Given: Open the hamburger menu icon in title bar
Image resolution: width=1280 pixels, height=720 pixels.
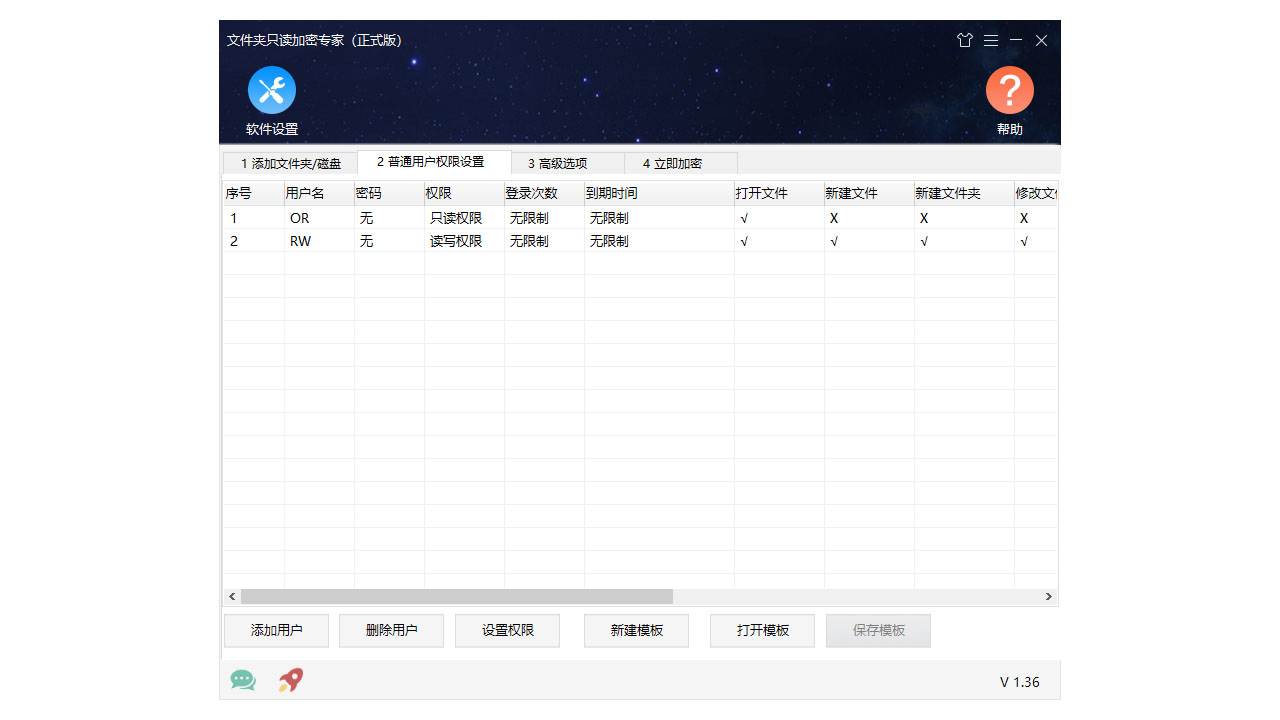Looking at the screenshot, I should tap(990, 40).
